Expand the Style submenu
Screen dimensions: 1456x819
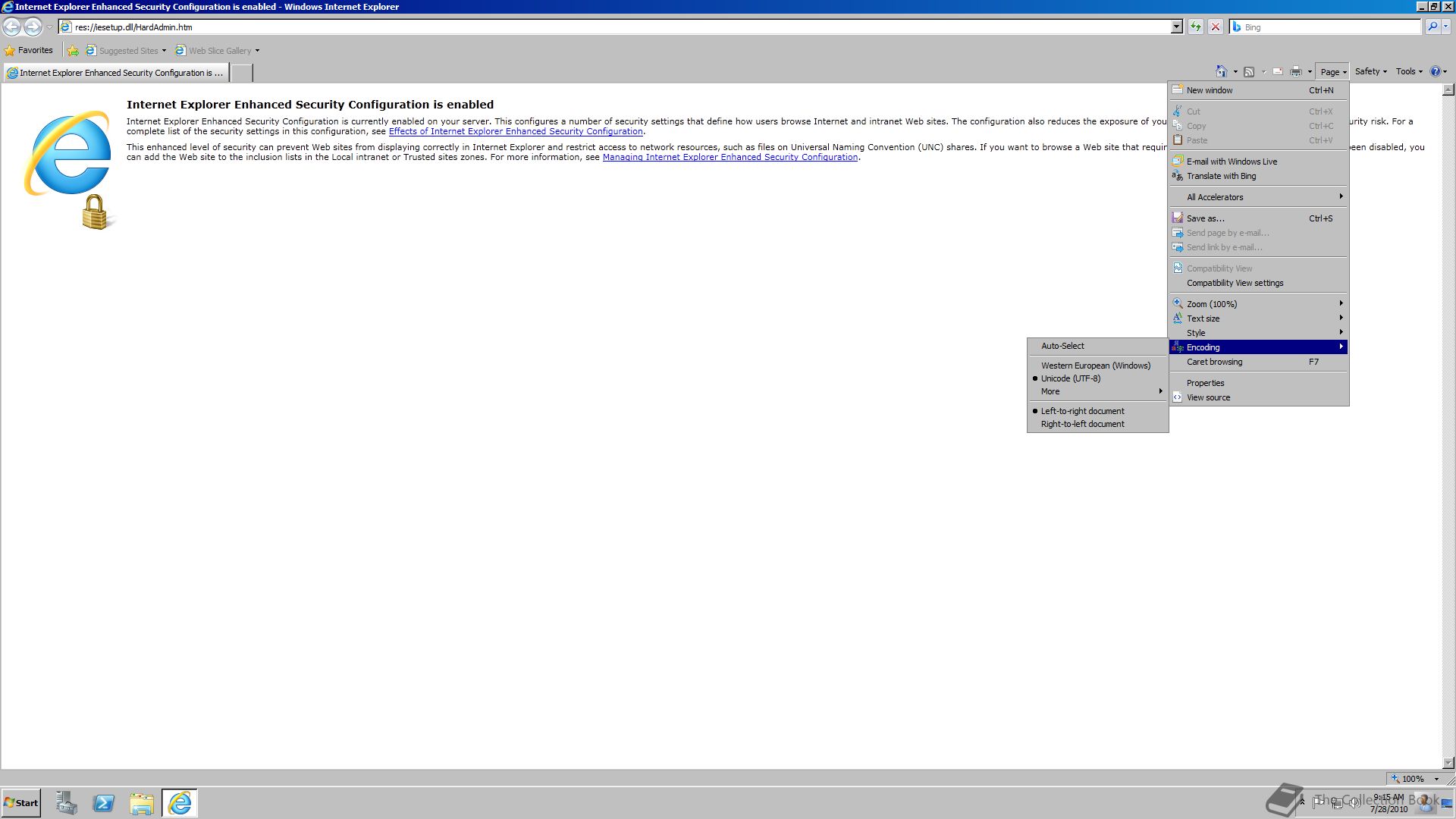(x=1259, y=333)
